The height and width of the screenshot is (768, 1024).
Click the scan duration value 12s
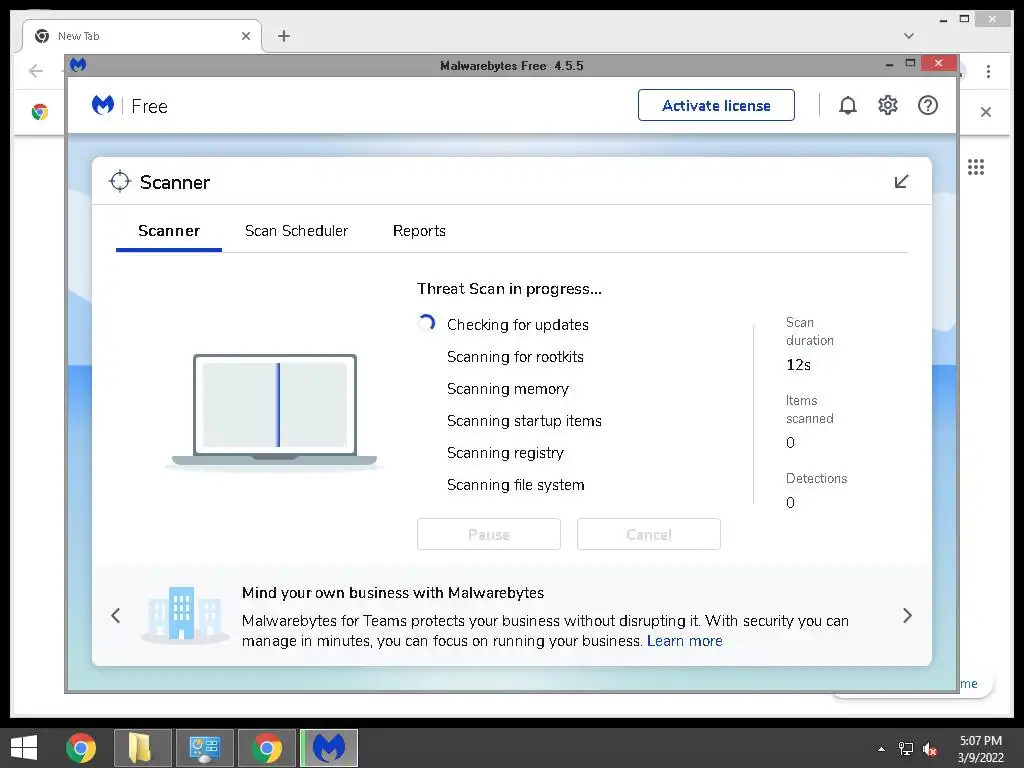tap(798, 365)
